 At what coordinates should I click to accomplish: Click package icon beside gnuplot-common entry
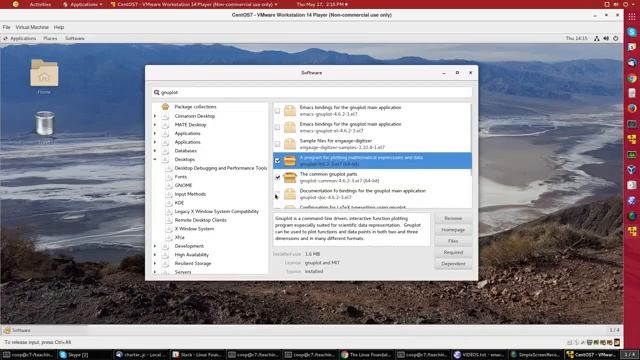(290, 177)
